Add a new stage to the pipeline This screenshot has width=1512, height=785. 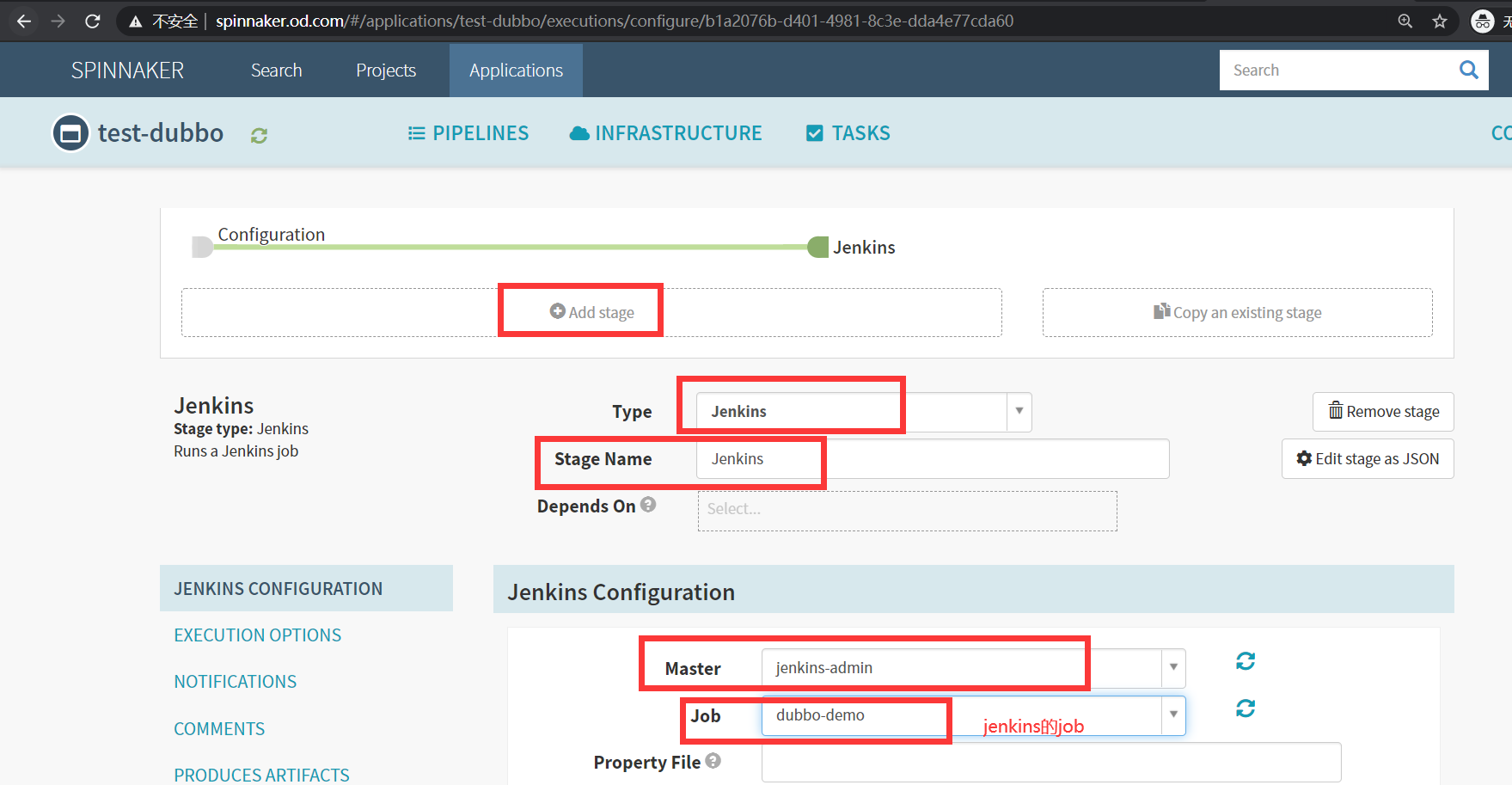click(x=591, y=312)
